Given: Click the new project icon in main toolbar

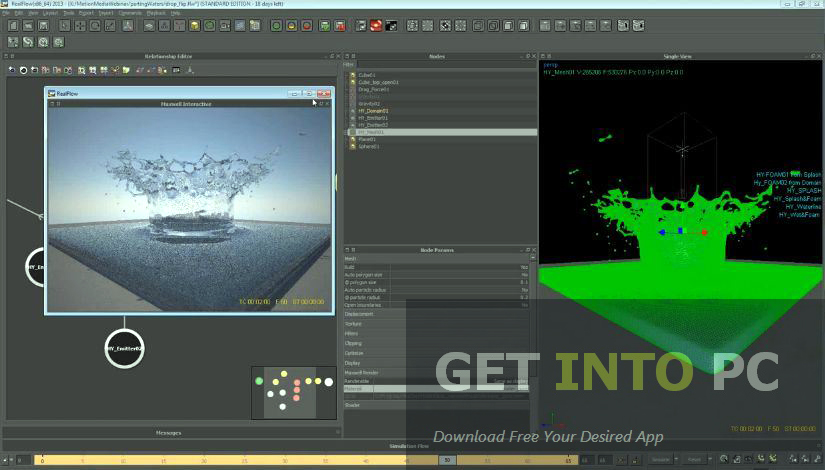Looking at the screenshot, I should tap(13, 25).
